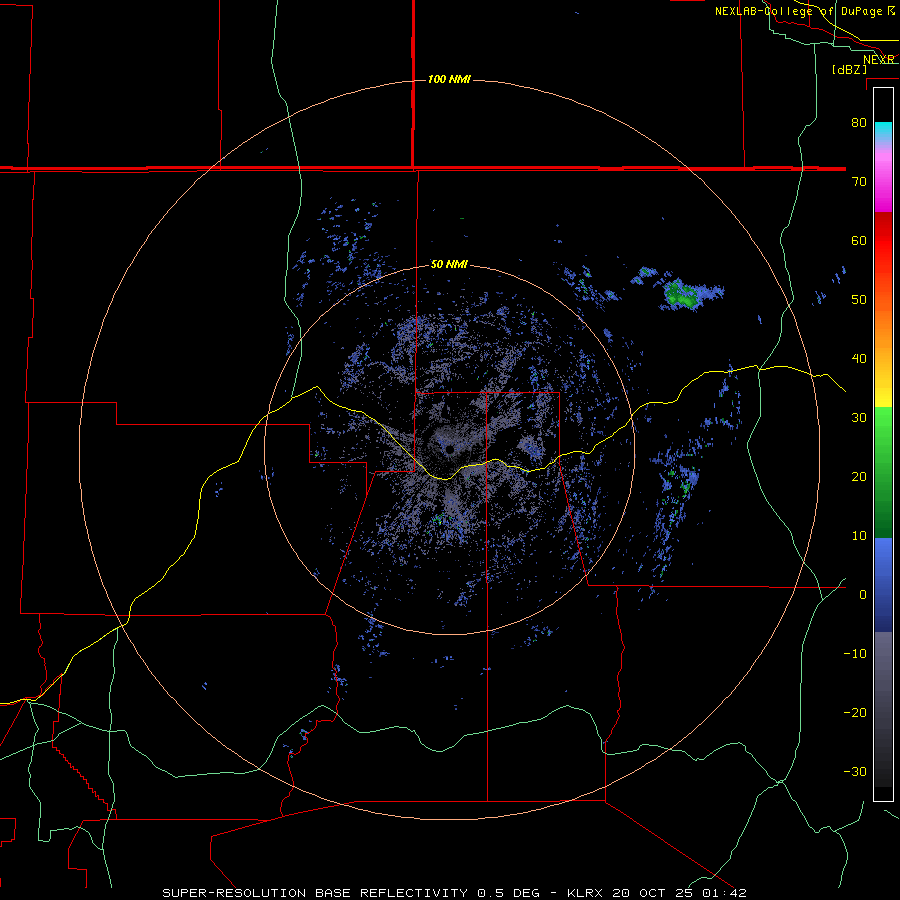Click the 50 value on the dBZ scale
The height and width of the screenshot is (900, 900).
coord(859,300)
